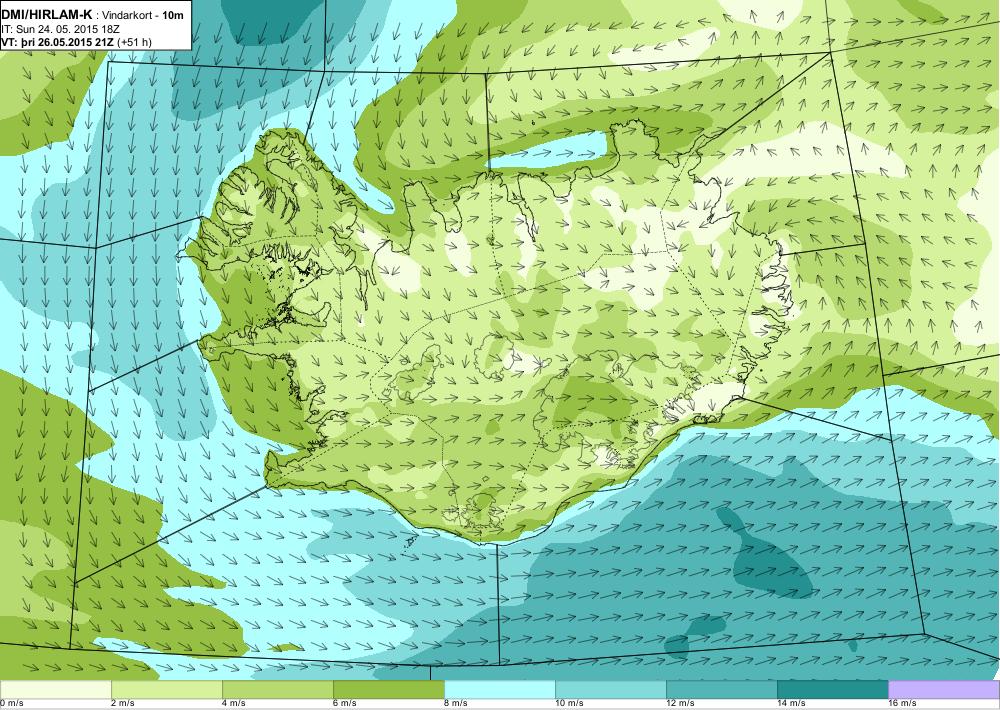Click the 6–8 m/s legend color swatch
The height and width of the screenshot is (710, 1000).
pyautogui.click(x=388, y=690)
